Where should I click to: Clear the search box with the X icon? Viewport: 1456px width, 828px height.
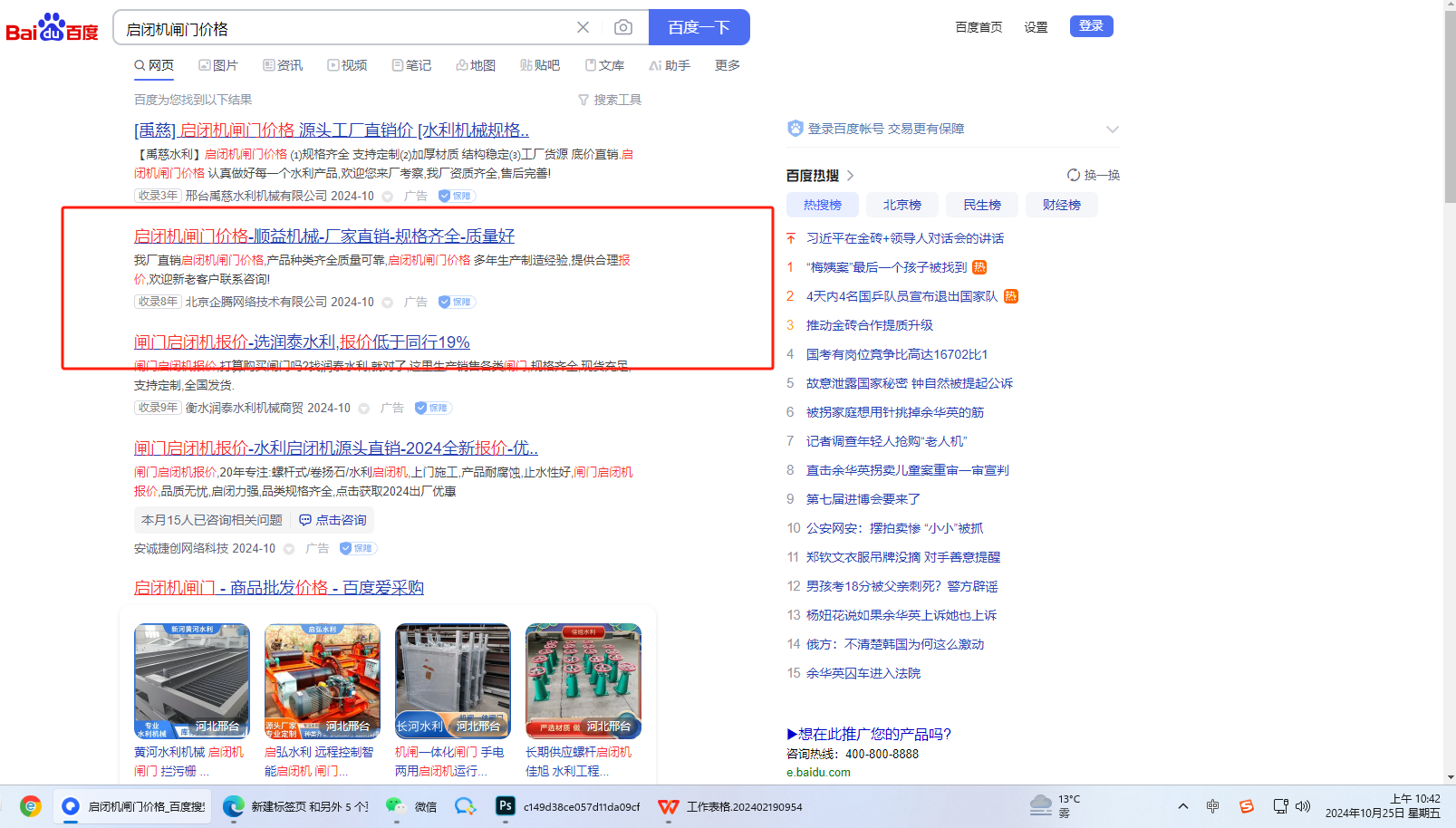pyautogui.click(x=583, y=27)
